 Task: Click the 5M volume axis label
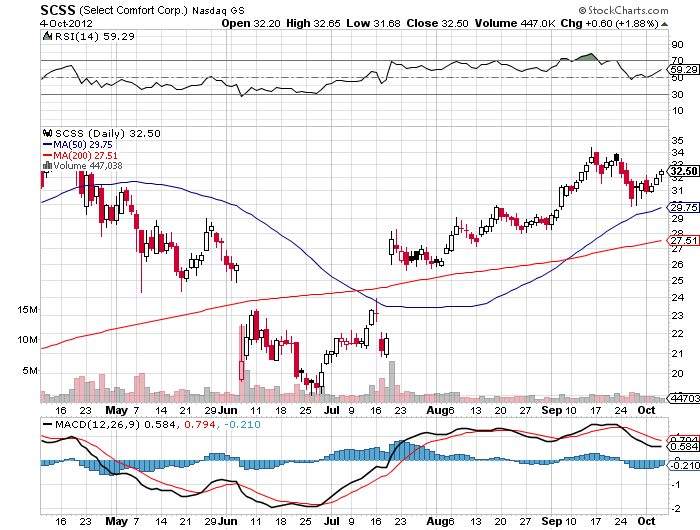[30, 371]
